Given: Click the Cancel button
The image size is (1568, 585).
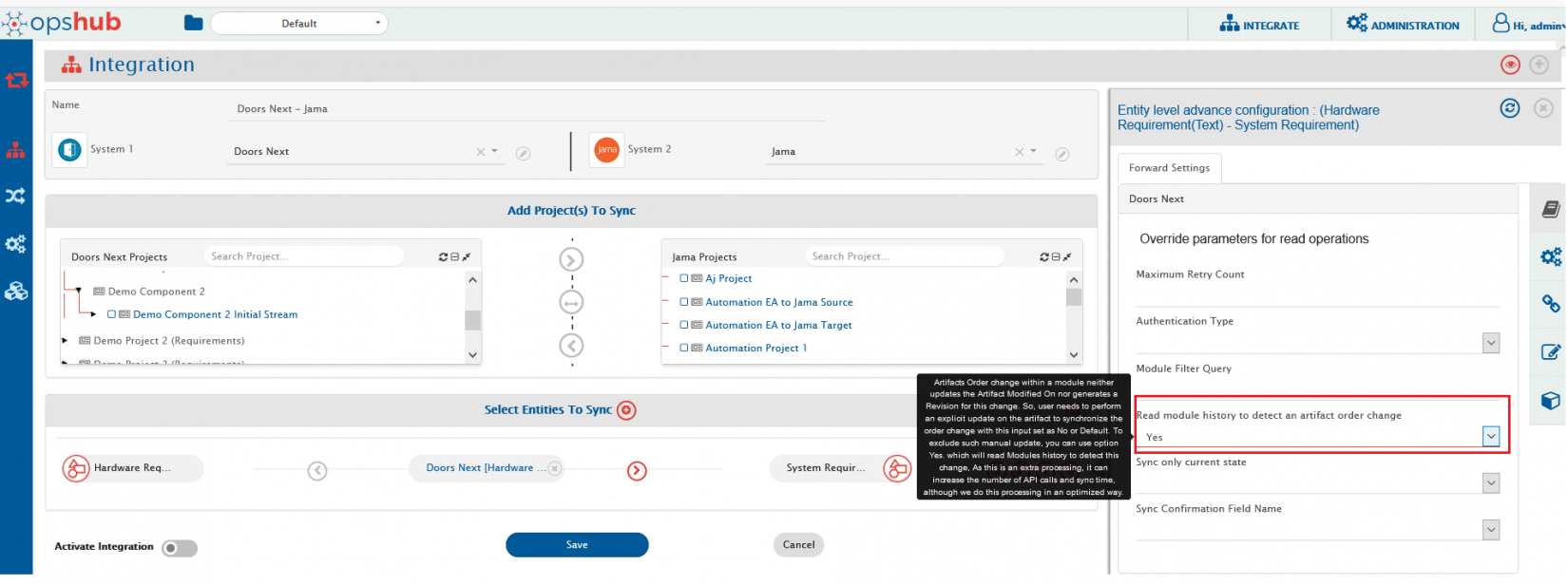Looking at the screenshot, I should click(x=798, y=545).
